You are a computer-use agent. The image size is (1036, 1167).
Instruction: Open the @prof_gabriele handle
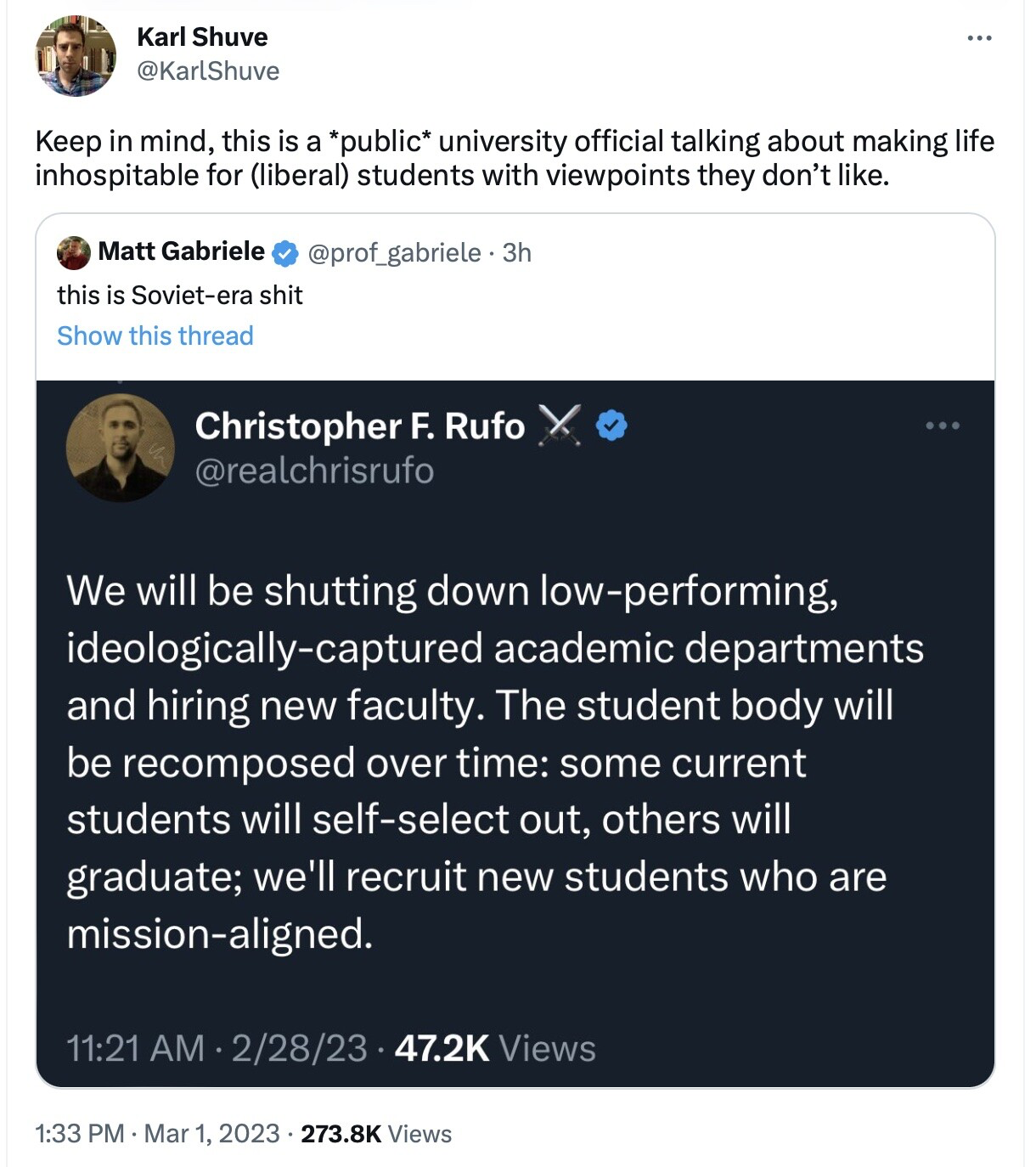[394, 252]
